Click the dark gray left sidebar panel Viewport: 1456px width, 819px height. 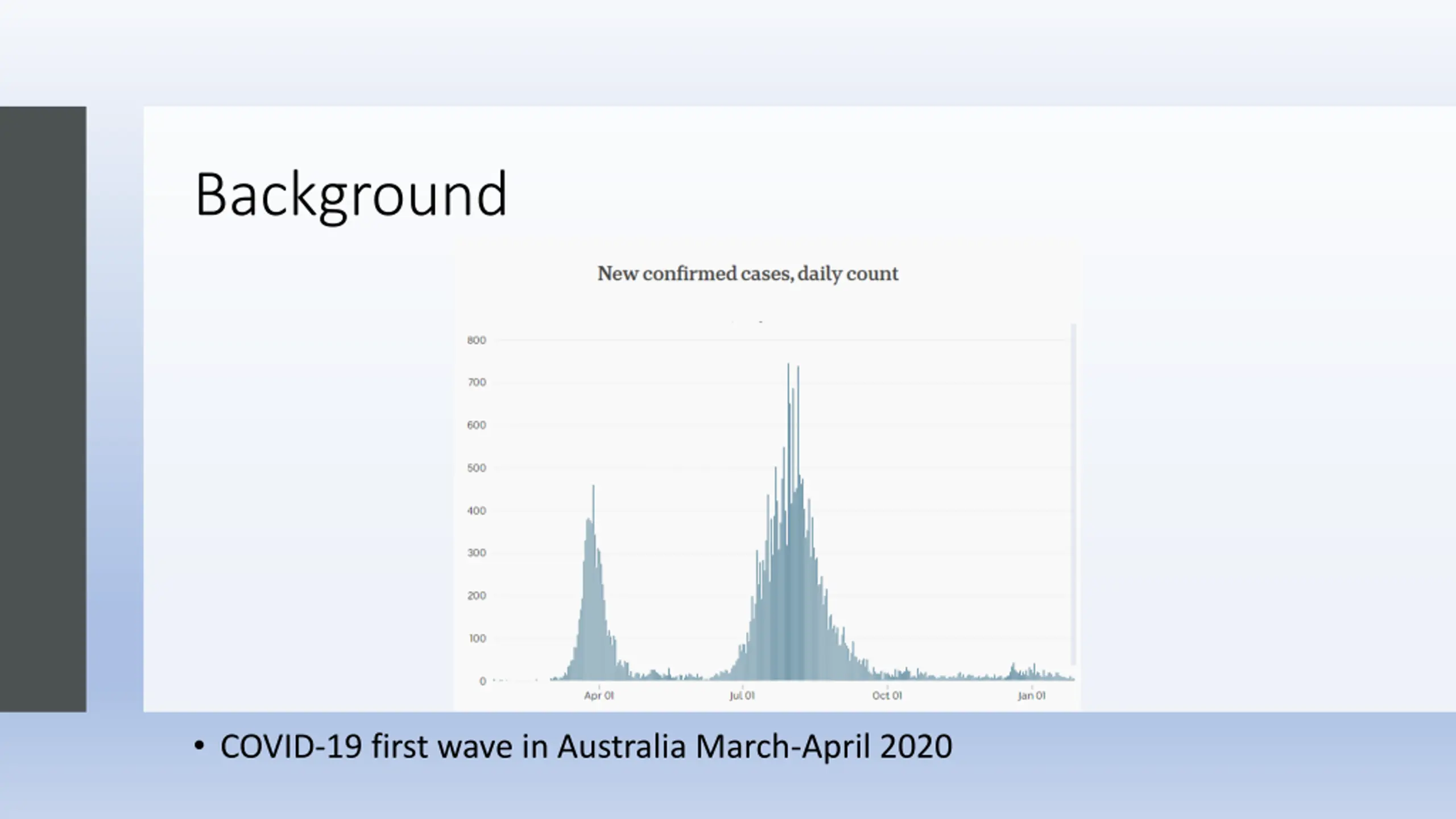(43, 408)
